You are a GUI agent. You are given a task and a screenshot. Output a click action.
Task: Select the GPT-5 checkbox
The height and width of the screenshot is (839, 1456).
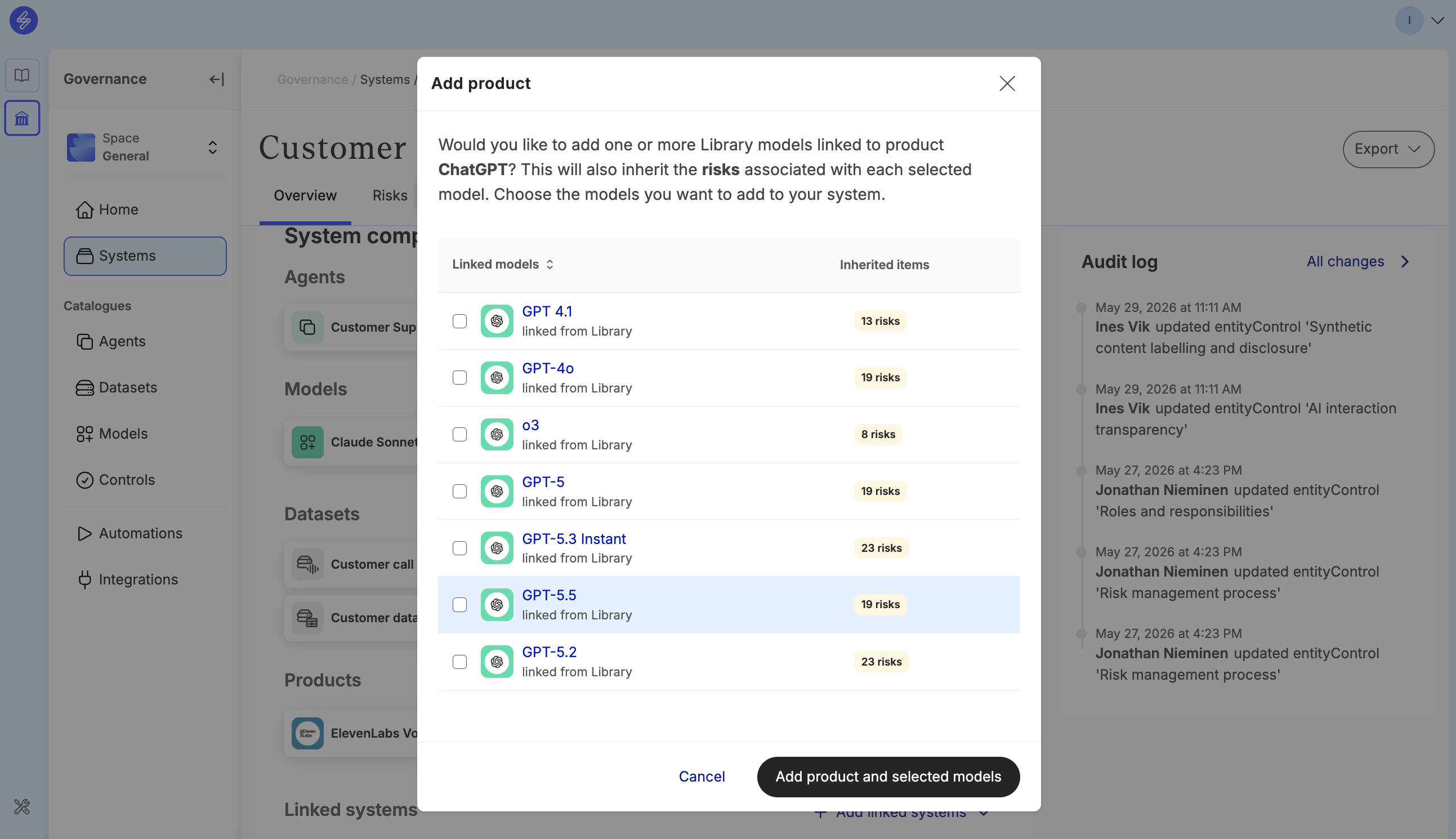pos(459,491)
